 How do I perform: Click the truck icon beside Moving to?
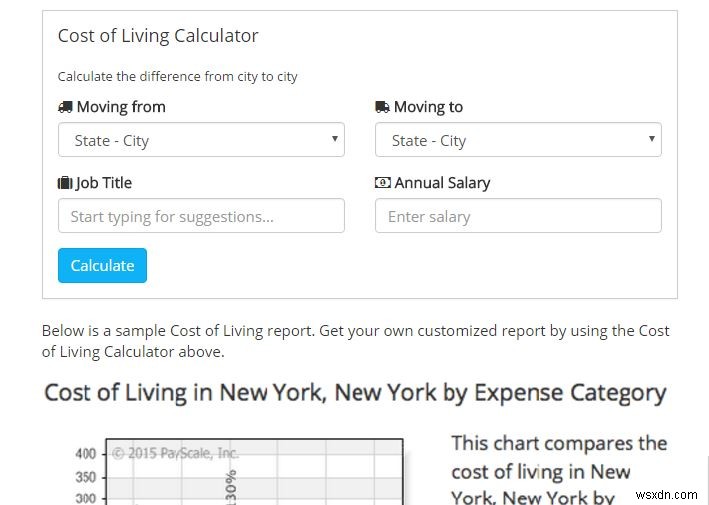point(382,107)
